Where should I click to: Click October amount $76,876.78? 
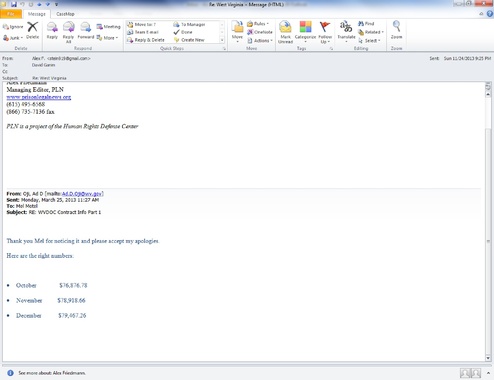[x=73, y=285]
